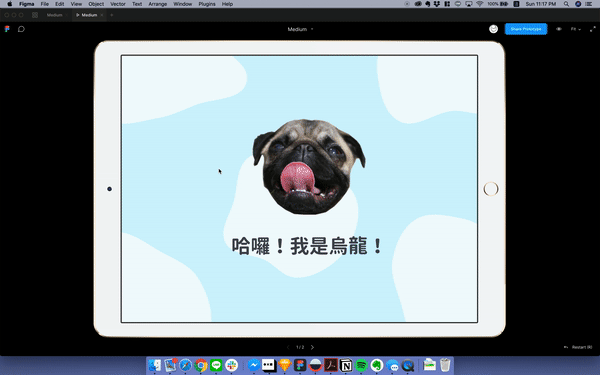Go to previous frame with left chevron

(288, 347)
